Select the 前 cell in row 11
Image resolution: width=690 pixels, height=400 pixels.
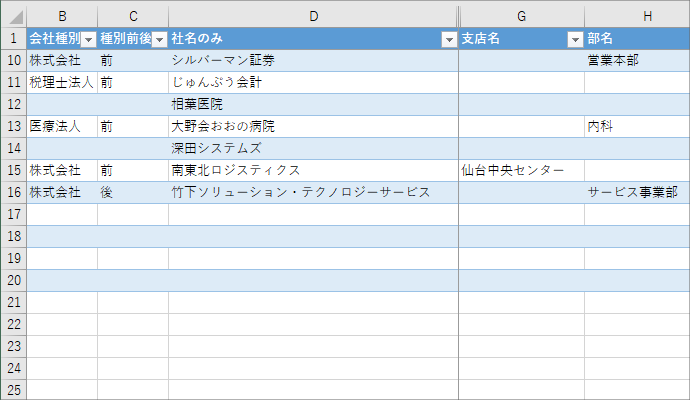pos(133,83)
